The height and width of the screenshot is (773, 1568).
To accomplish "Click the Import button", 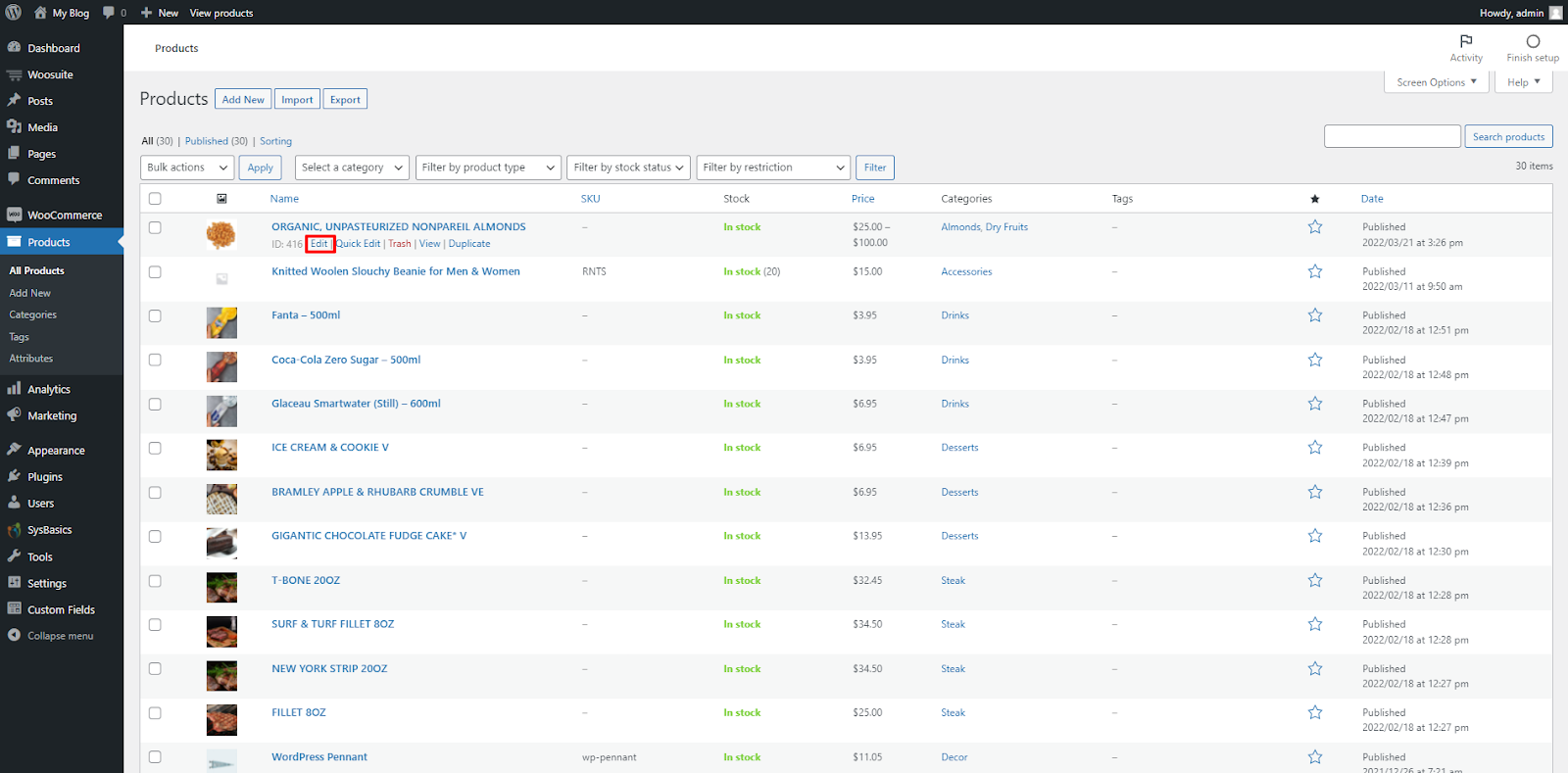I will (297, 100).
